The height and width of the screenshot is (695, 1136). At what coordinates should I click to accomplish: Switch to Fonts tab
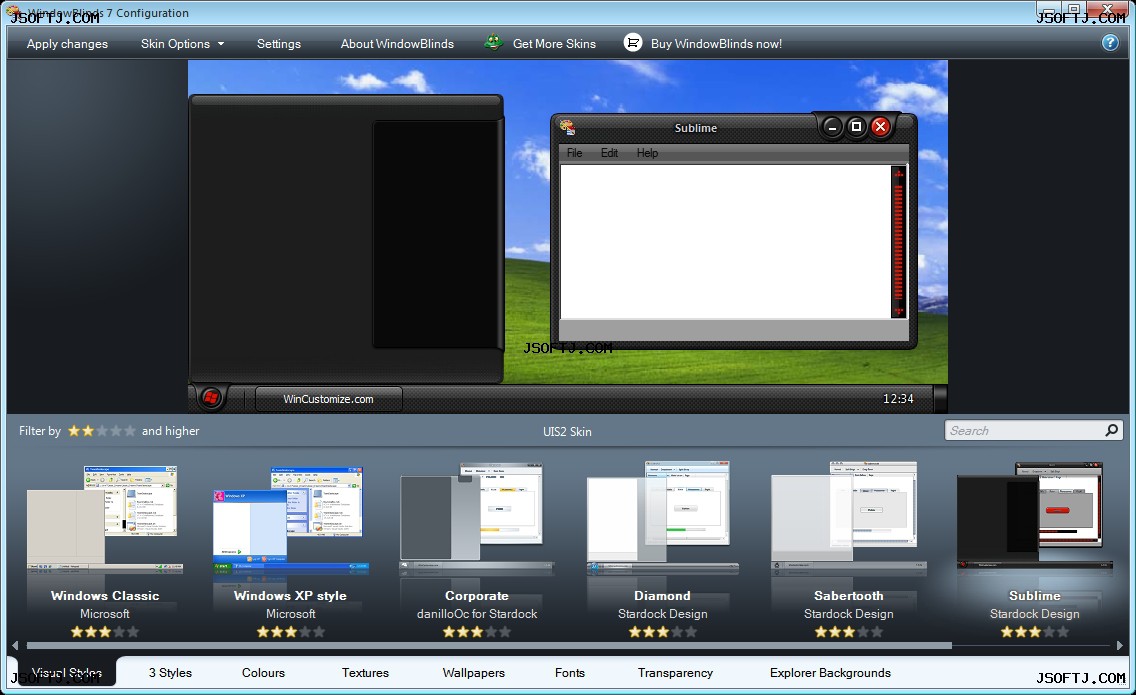569,673
